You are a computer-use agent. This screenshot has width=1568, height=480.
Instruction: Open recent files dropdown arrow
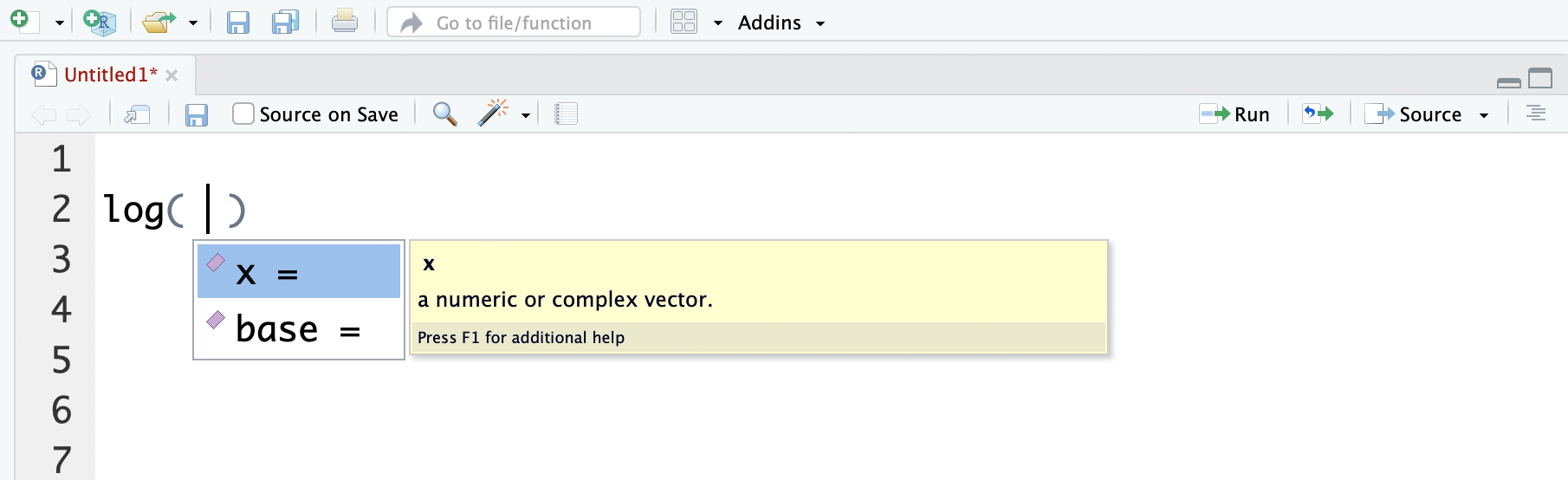tap(193, 23)
